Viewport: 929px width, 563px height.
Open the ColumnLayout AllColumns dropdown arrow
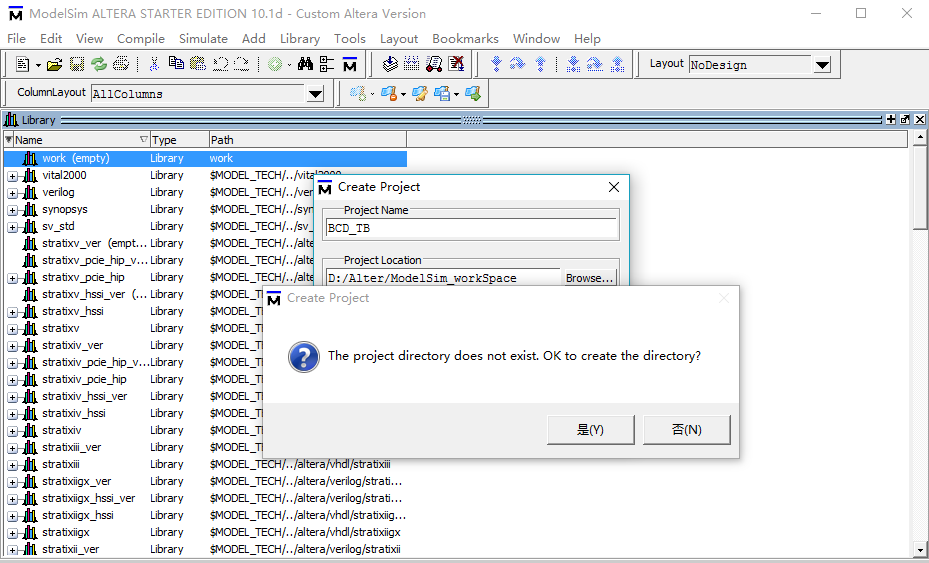315,94
